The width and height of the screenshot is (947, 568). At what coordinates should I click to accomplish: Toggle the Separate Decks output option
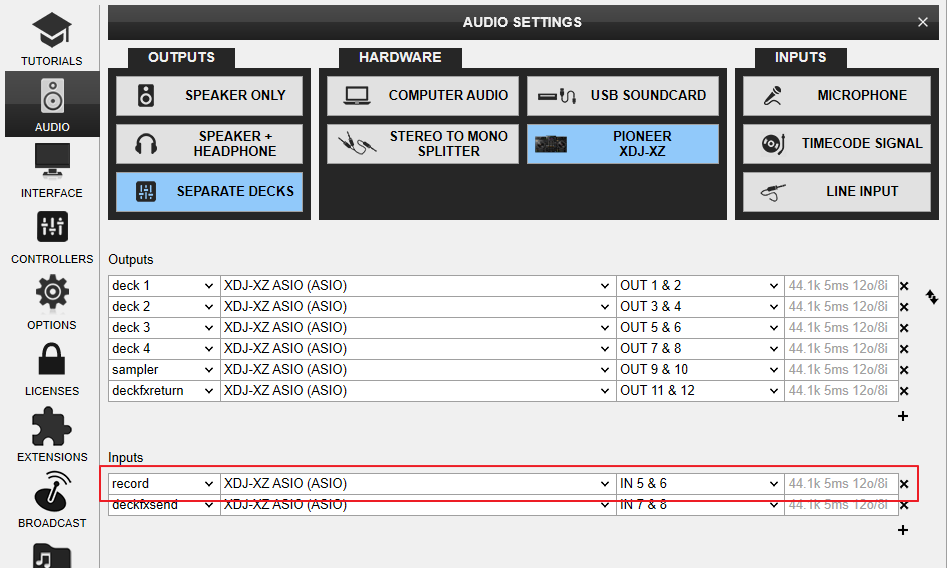coord(209,192)
